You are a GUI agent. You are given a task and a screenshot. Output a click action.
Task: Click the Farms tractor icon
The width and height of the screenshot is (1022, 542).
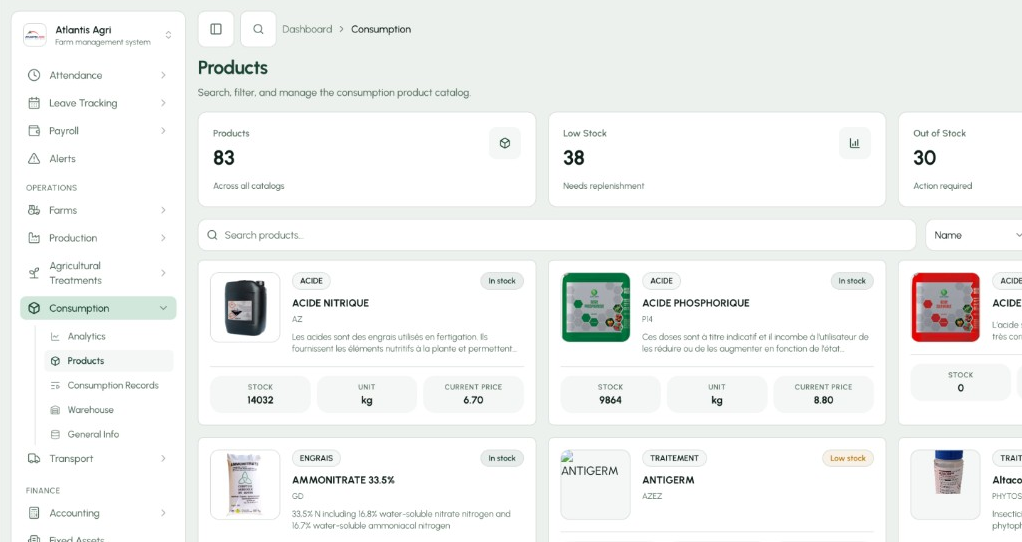pos(34,210)
